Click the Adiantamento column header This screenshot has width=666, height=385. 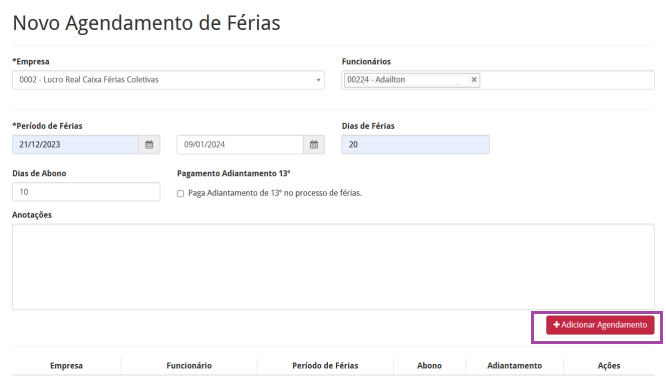point(514,365)
